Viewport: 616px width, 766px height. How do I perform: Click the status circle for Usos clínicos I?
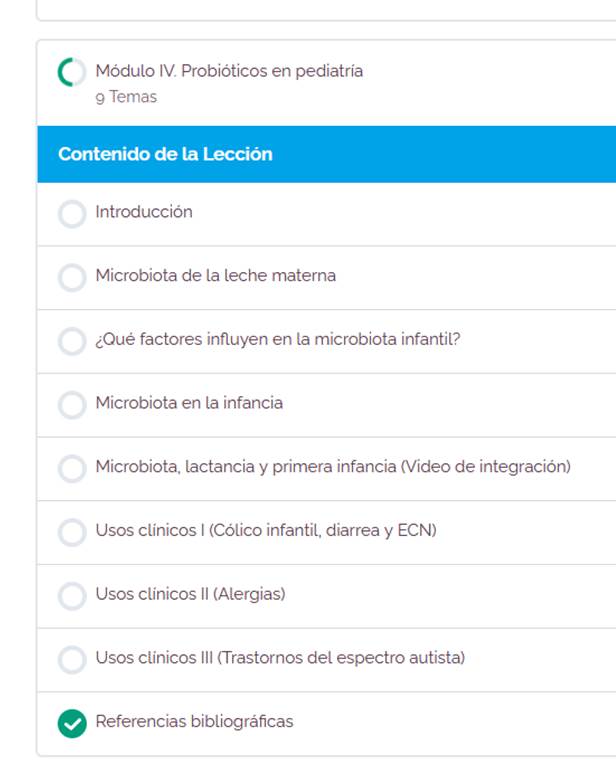[72, 532]
